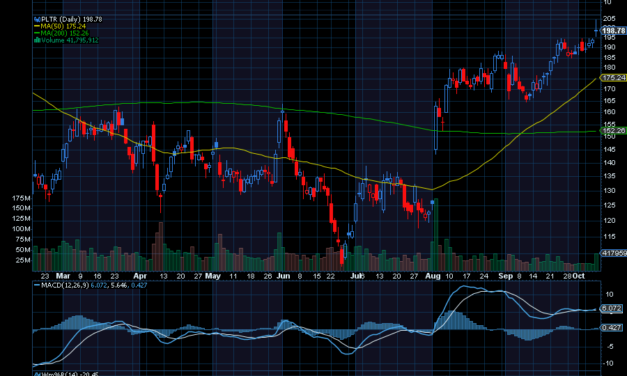Click the 180 price axis label
Image resolution: width=627 pixels, height=376 pixels.
pyautogui.click(x=609, y=68)
